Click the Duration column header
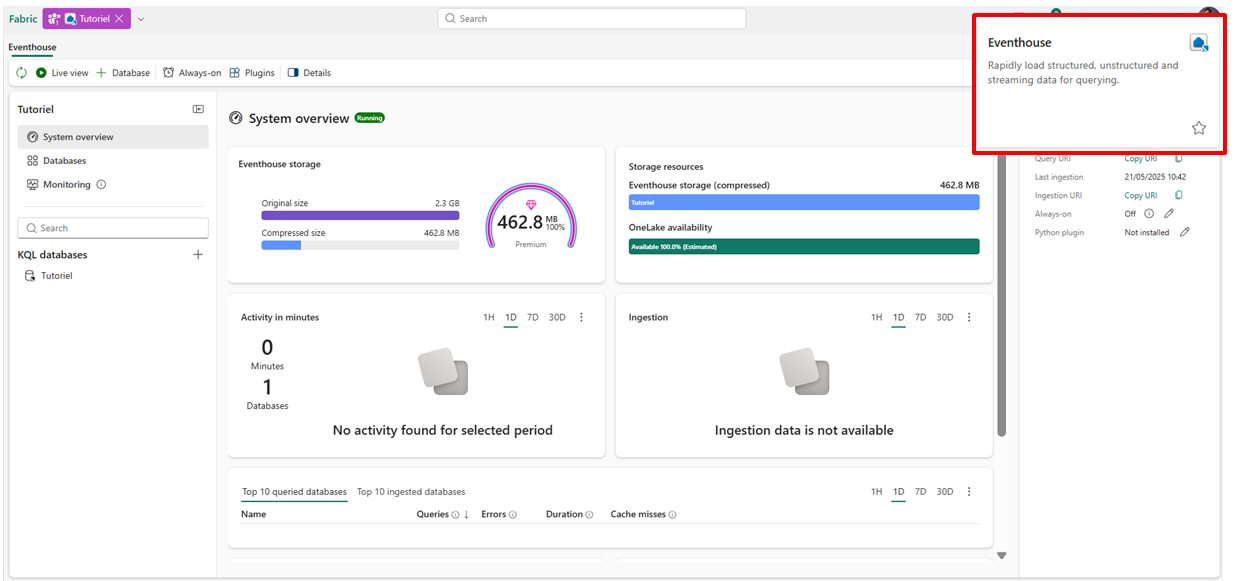Image resolution: width=1235 pixels, height=581 pixels. click(564, 515)
